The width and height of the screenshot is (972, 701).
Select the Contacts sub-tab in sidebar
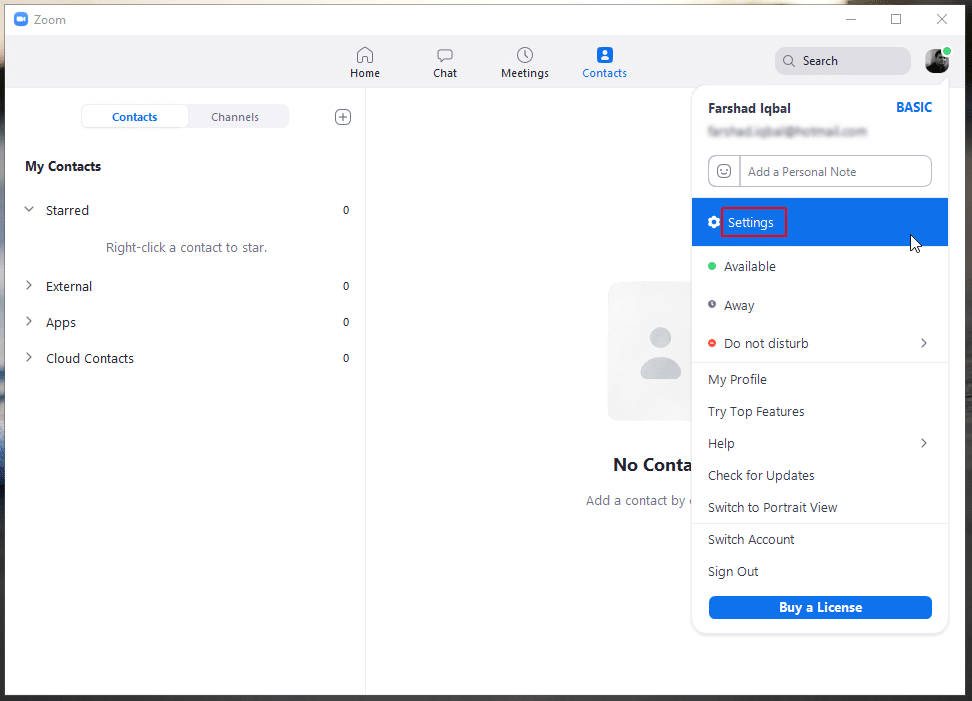[135, 117]
